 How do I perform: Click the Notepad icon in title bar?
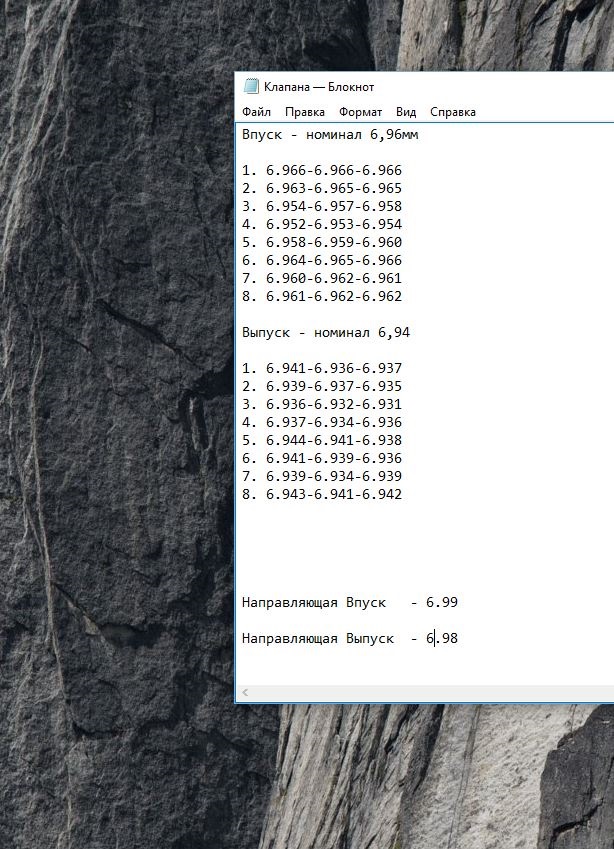(x=251, y=87)
